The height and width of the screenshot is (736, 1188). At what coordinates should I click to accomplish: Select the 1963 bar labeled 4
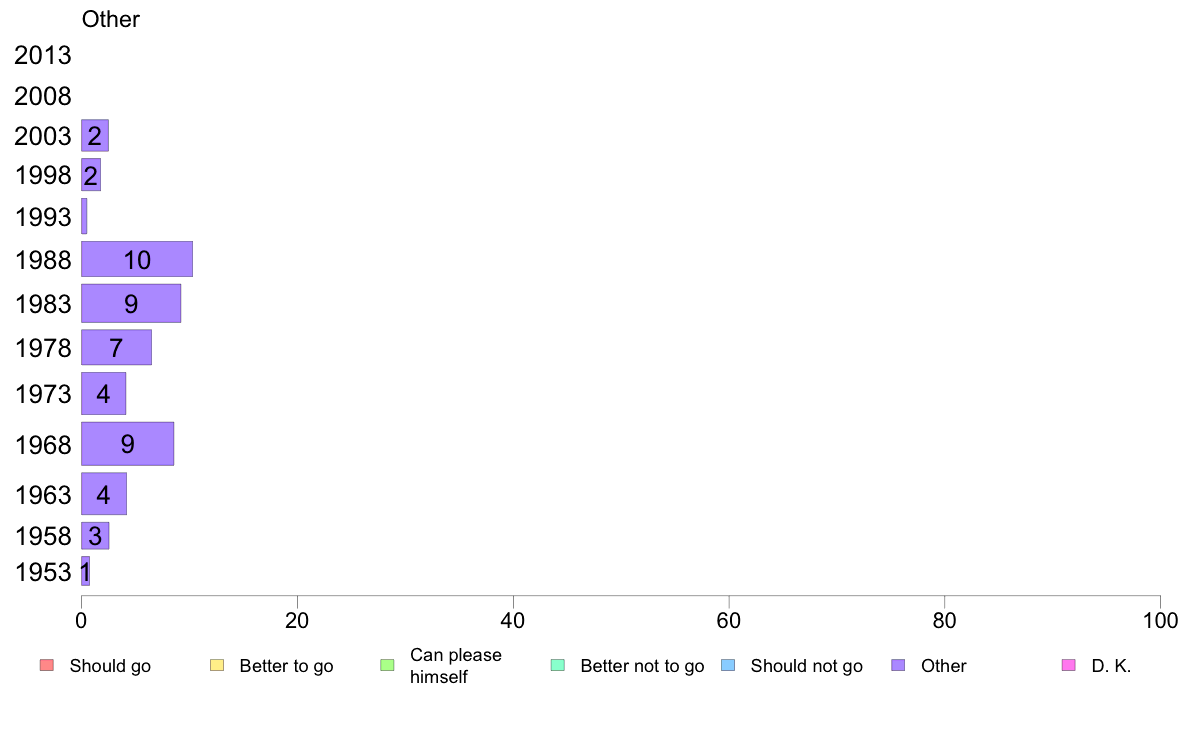tap(104, 493)
